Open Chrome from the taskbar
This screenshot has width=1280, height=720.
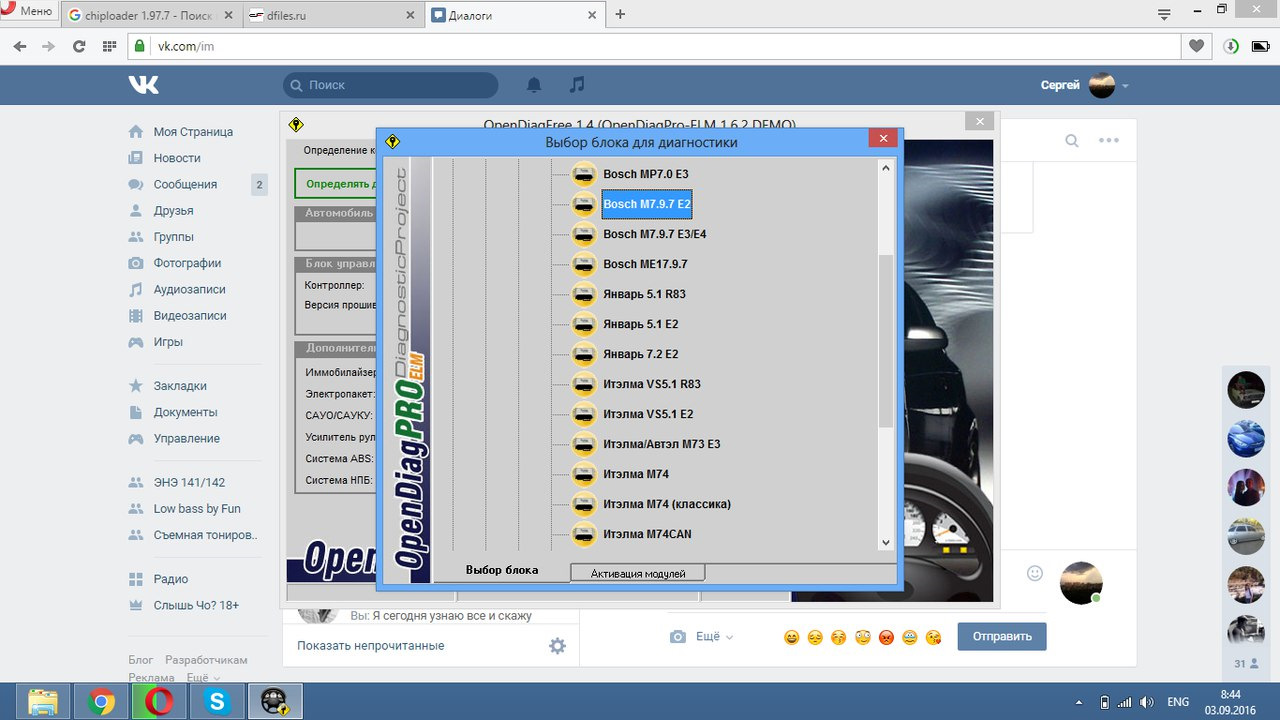point(100,701)
